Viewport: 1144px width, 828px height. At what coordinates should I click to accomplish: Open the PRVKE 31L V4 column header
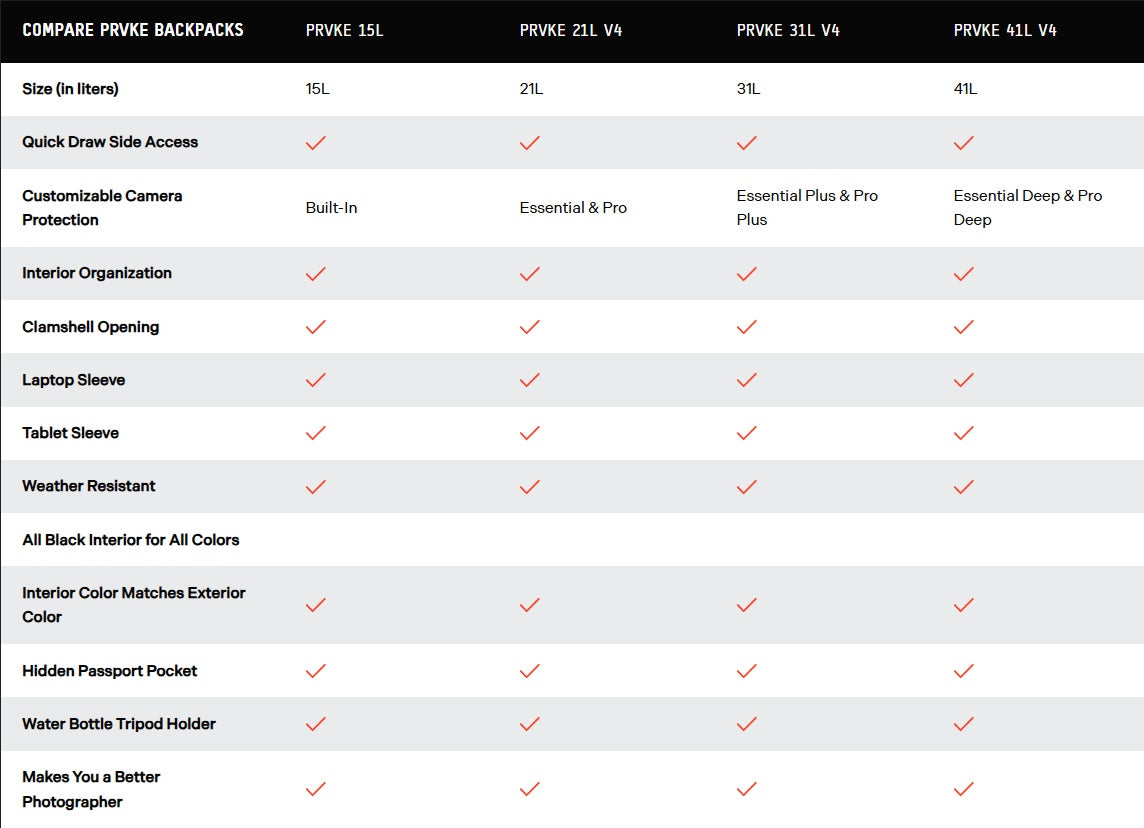point(788,31)
